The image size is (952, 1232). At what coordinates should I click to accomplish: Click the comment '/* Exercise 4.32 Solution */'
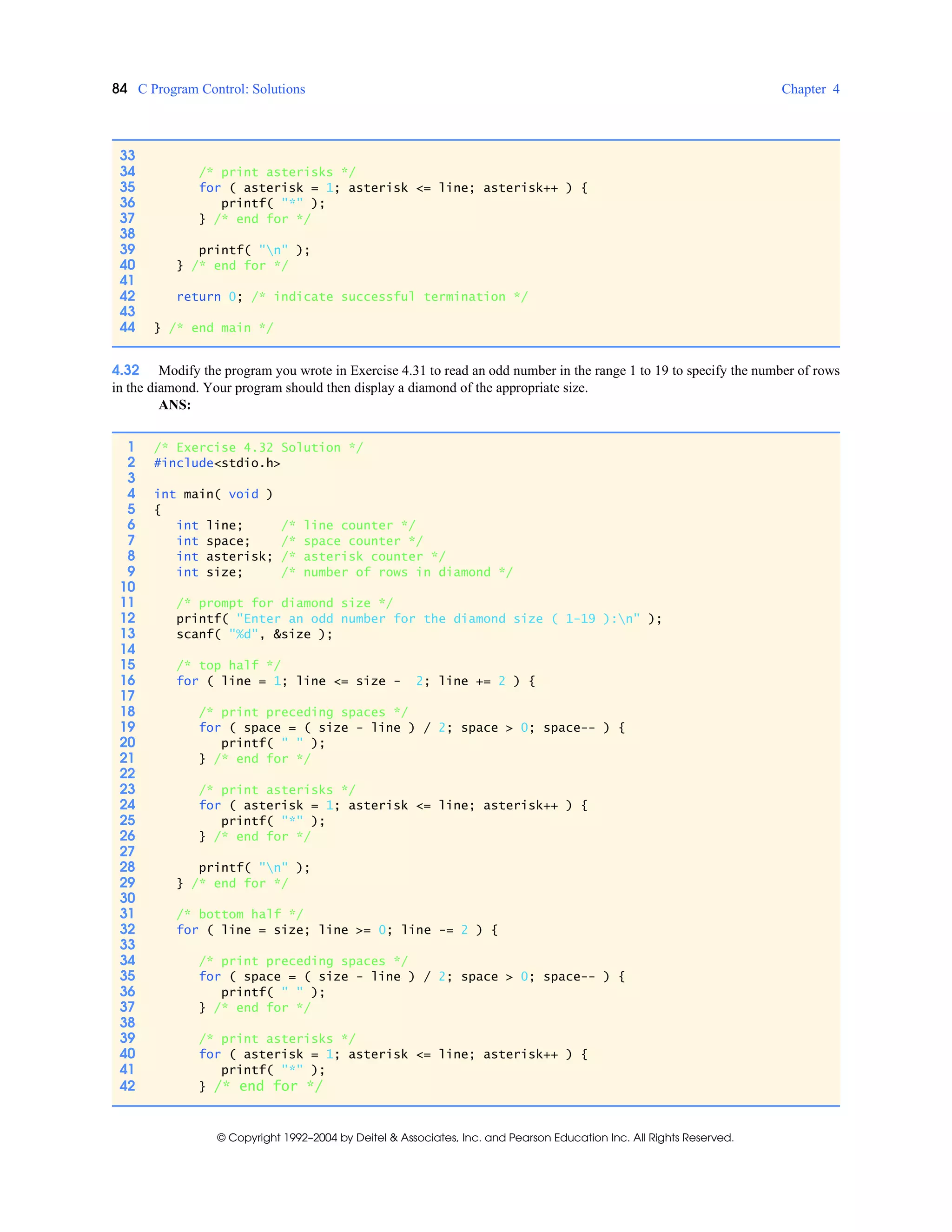[259, 448]
